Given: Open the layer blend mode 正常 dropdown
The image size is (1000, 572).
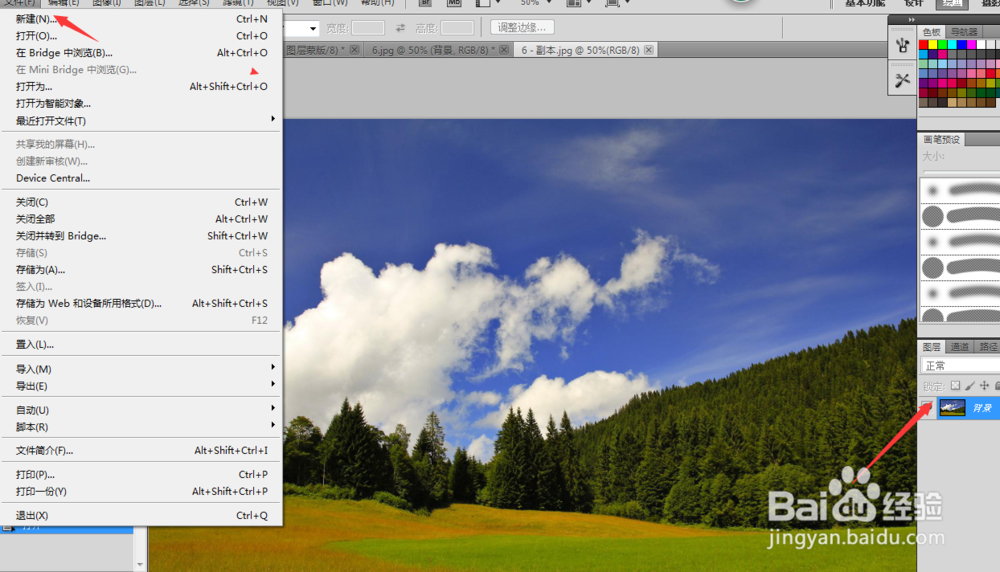Looking at the screenshot, I should (x=960, y=365).
